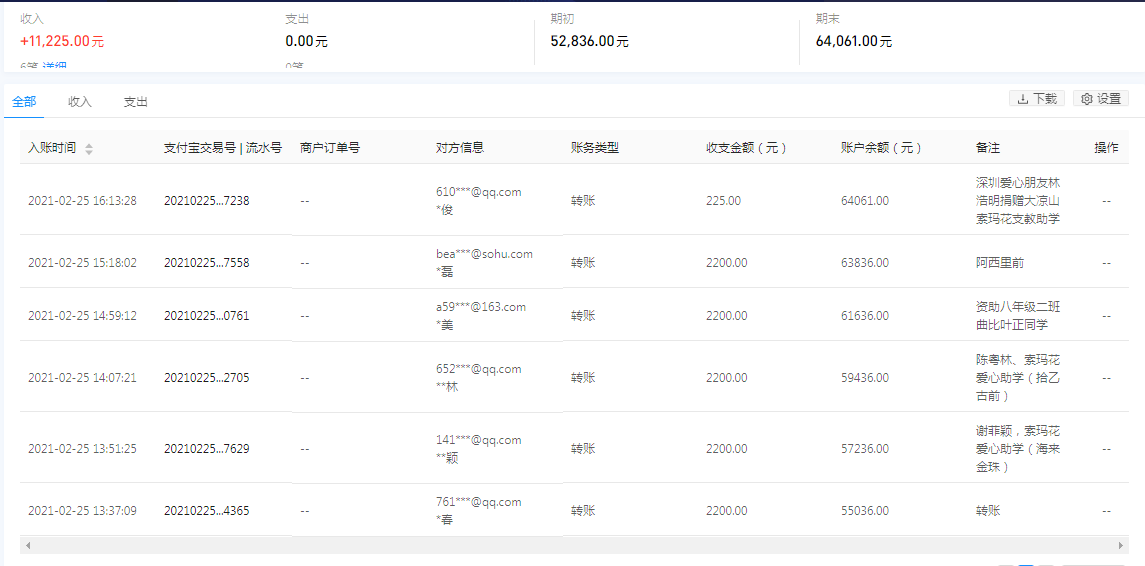Select the row dated 2021-02-25 14:07:21
The image size is (1145, 566).
82,378
